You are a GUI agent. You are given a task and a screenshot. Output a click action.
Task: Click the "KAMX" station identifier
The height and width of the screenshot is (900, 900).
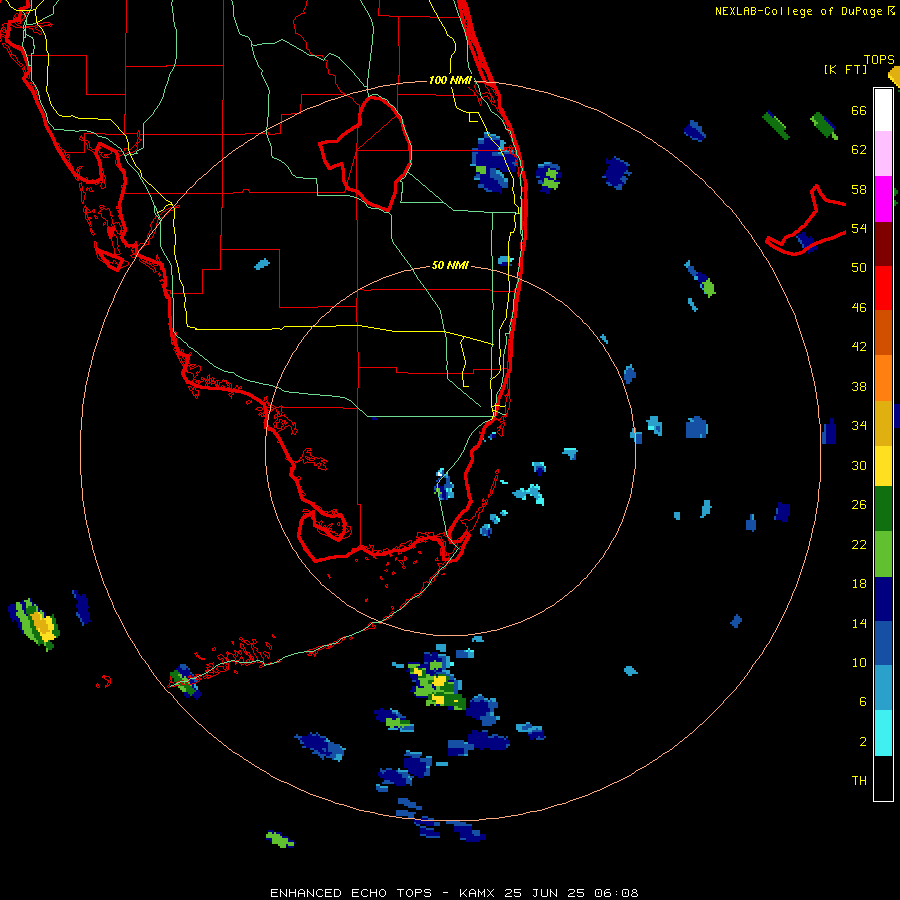point(479,893)
